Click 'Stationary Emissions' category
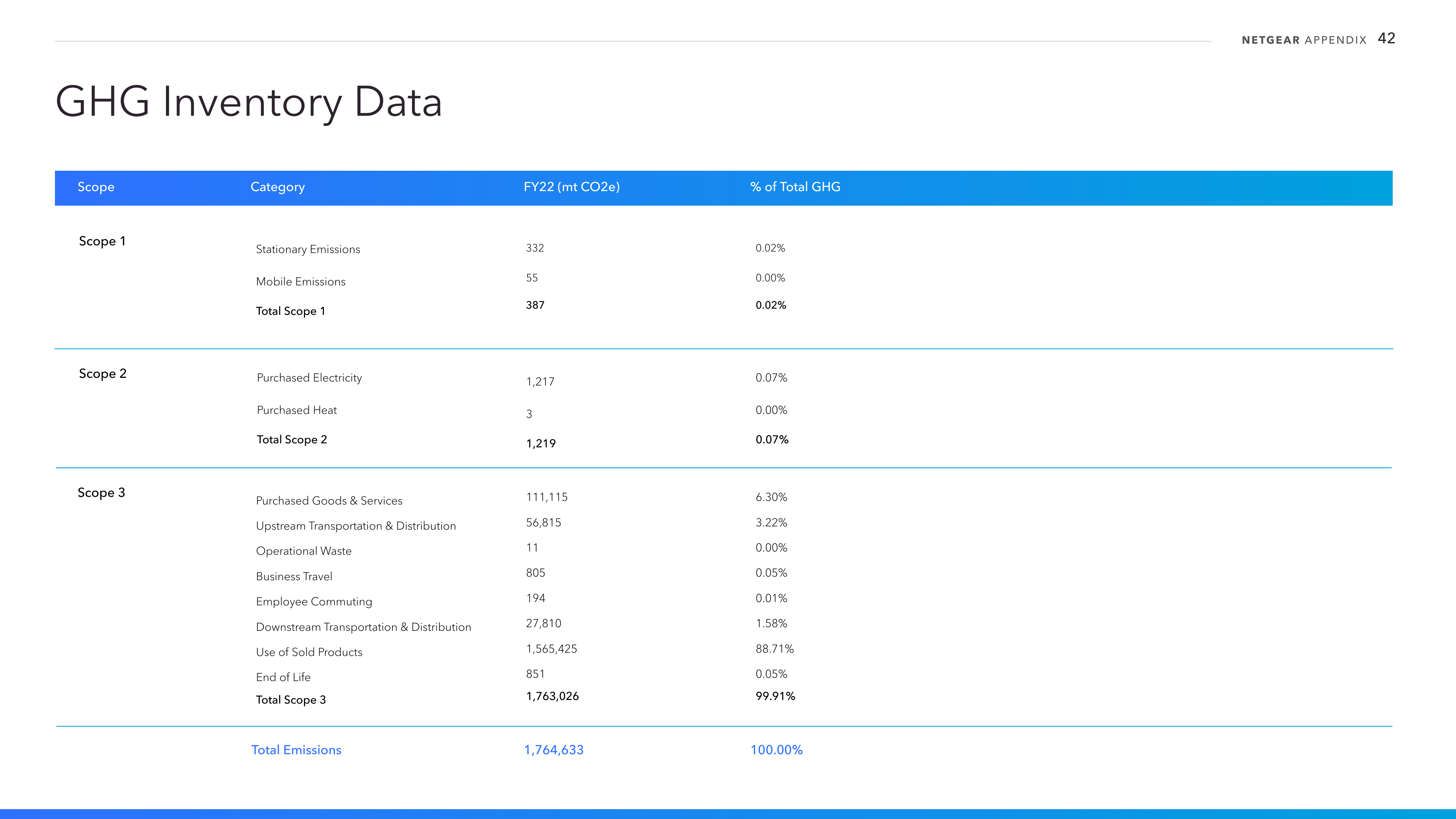 [x=308, y=249]
